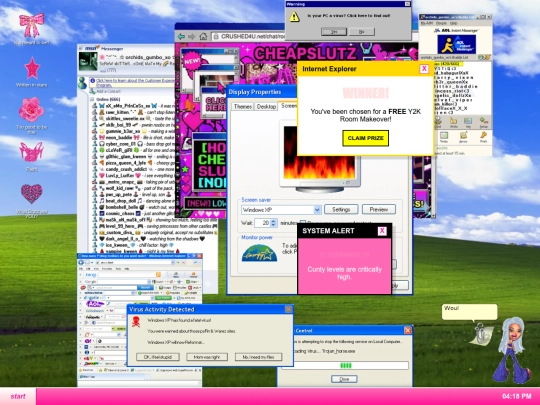Viewport: 540px width, 405px height.
Task: Toggle the password protect checkbox
Action: (x=303, y=223)
